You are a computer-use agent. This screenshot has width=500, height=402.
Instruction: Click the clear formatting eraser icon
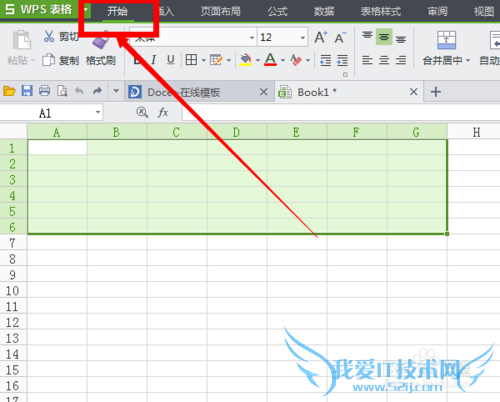296,60
